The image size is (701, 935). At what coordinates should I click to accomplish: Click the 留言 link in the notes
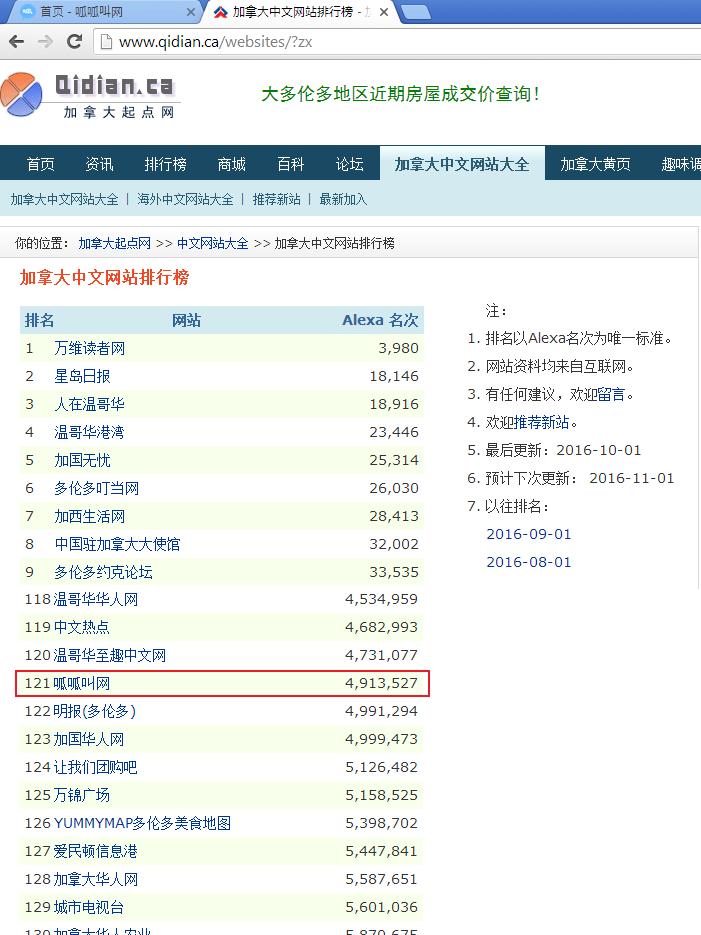611,394
